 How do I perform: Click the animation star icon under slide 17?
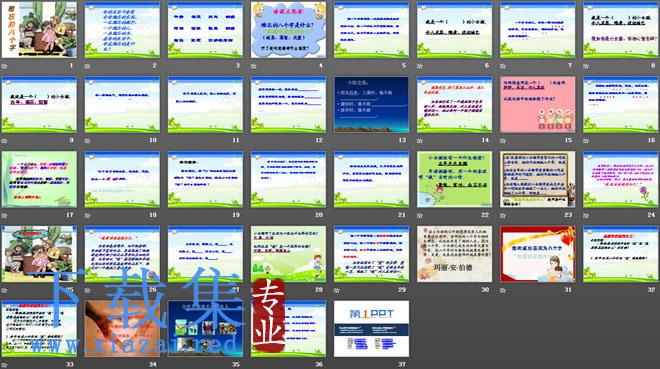pos(4,215)
